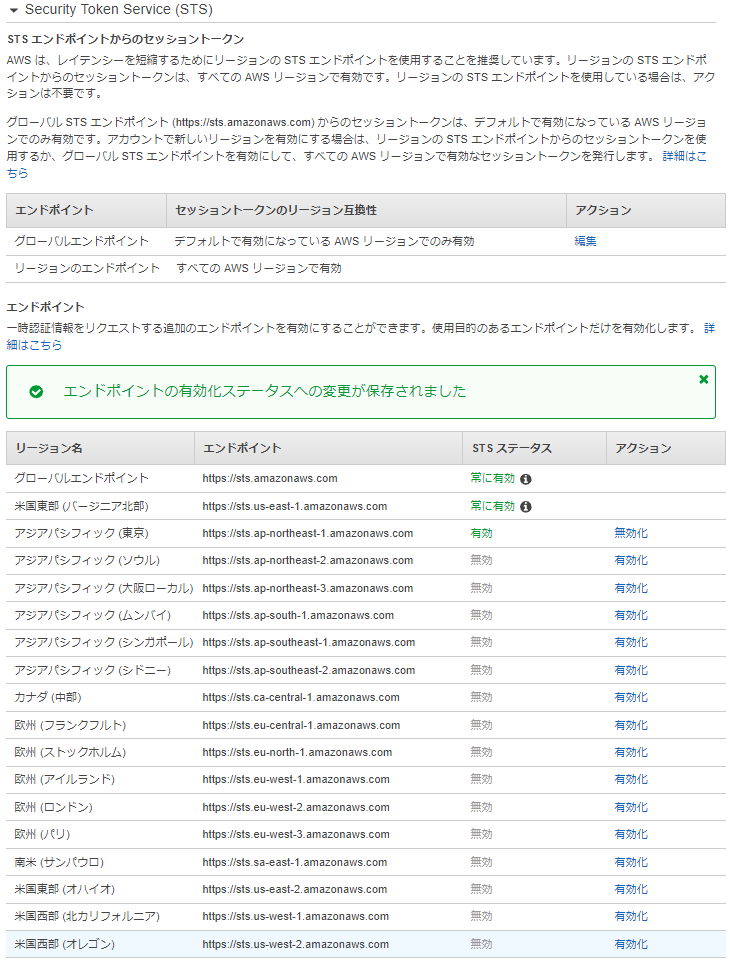Click 編集 for the global endpoint

(585, 242)
